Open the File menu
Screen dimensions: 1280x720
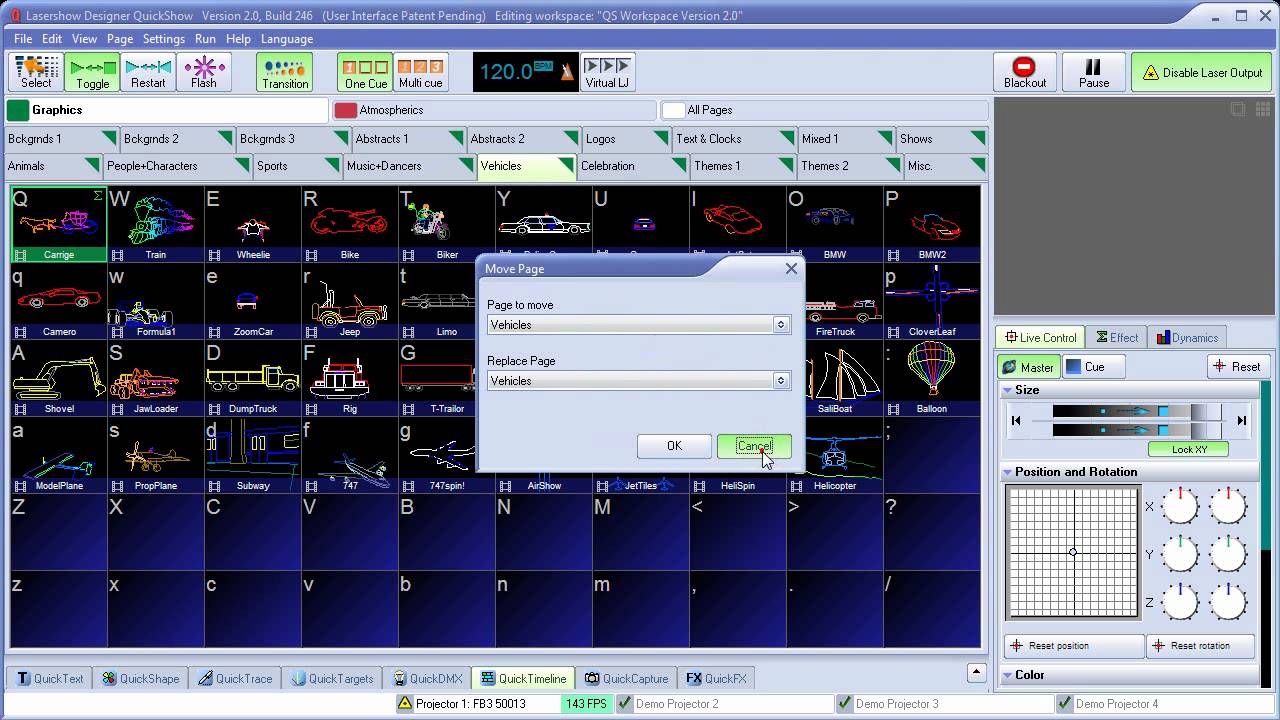(23, 39)
